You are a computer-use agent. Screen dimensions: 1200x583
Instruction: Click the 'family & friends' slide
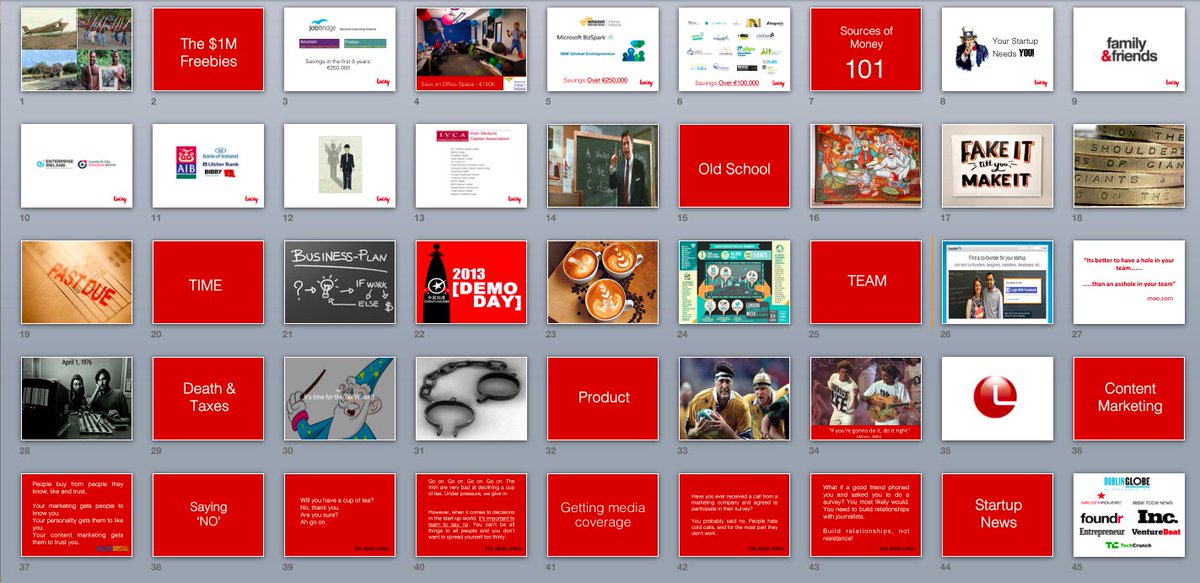tap(1129, 49)
